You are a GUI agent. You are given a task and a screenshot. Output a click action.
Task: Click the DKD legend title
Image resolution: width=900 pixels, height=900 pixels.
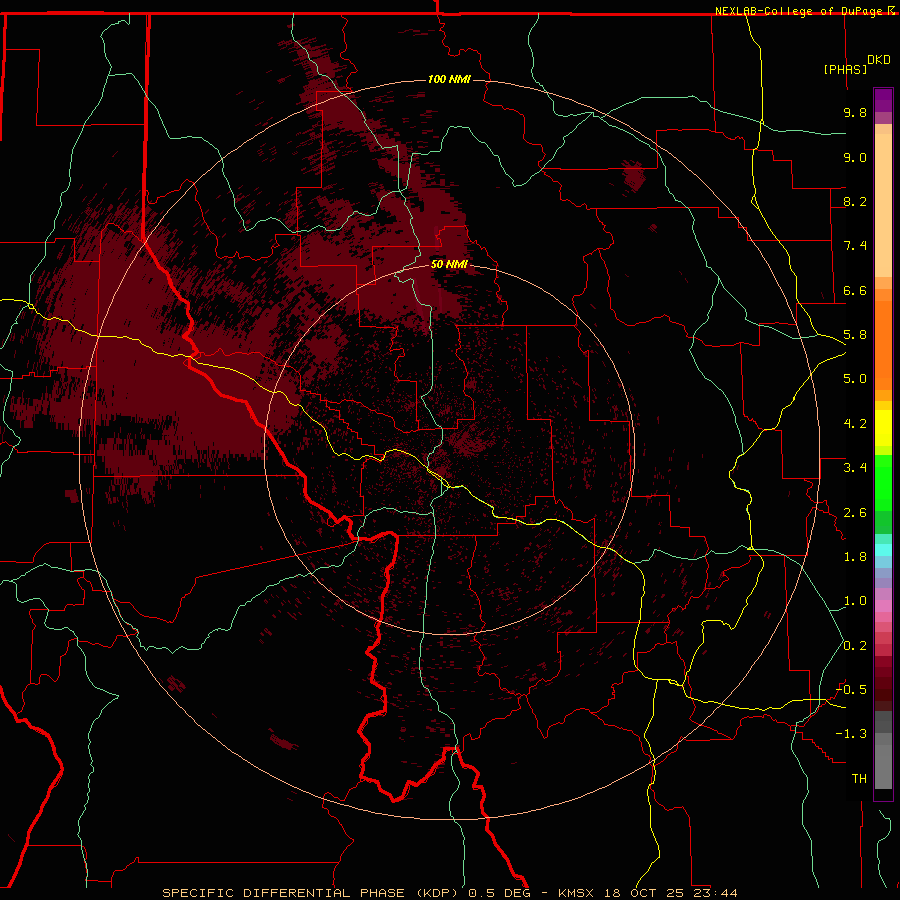[x=879, y=60]
